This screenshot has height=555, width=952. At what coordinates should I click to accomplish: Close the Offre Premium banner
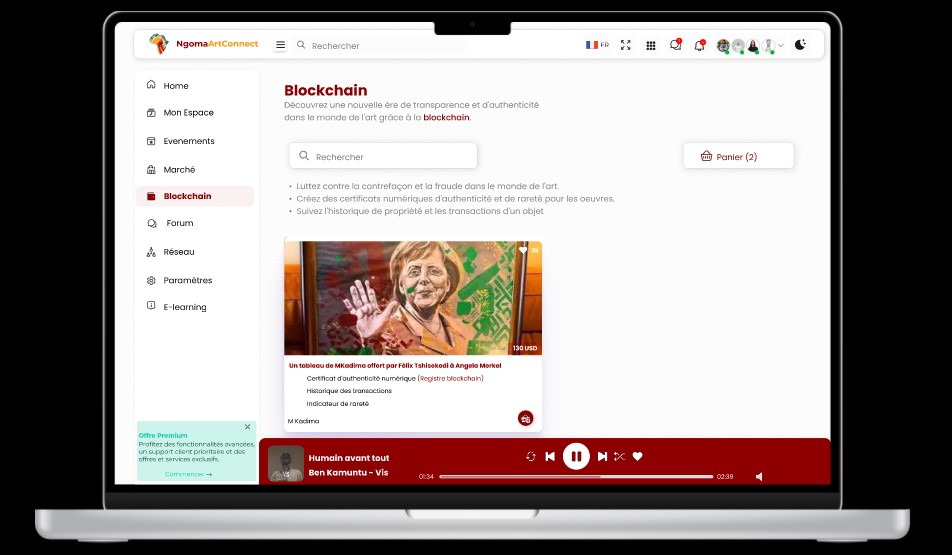tap(247, 427)
